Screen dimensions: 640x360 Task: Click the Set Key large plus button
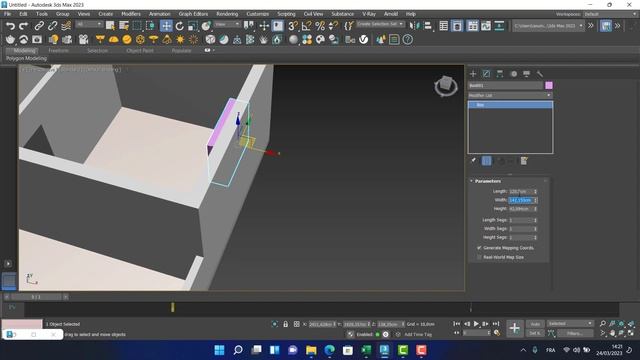pyautogui.click(x=515, y=328)
